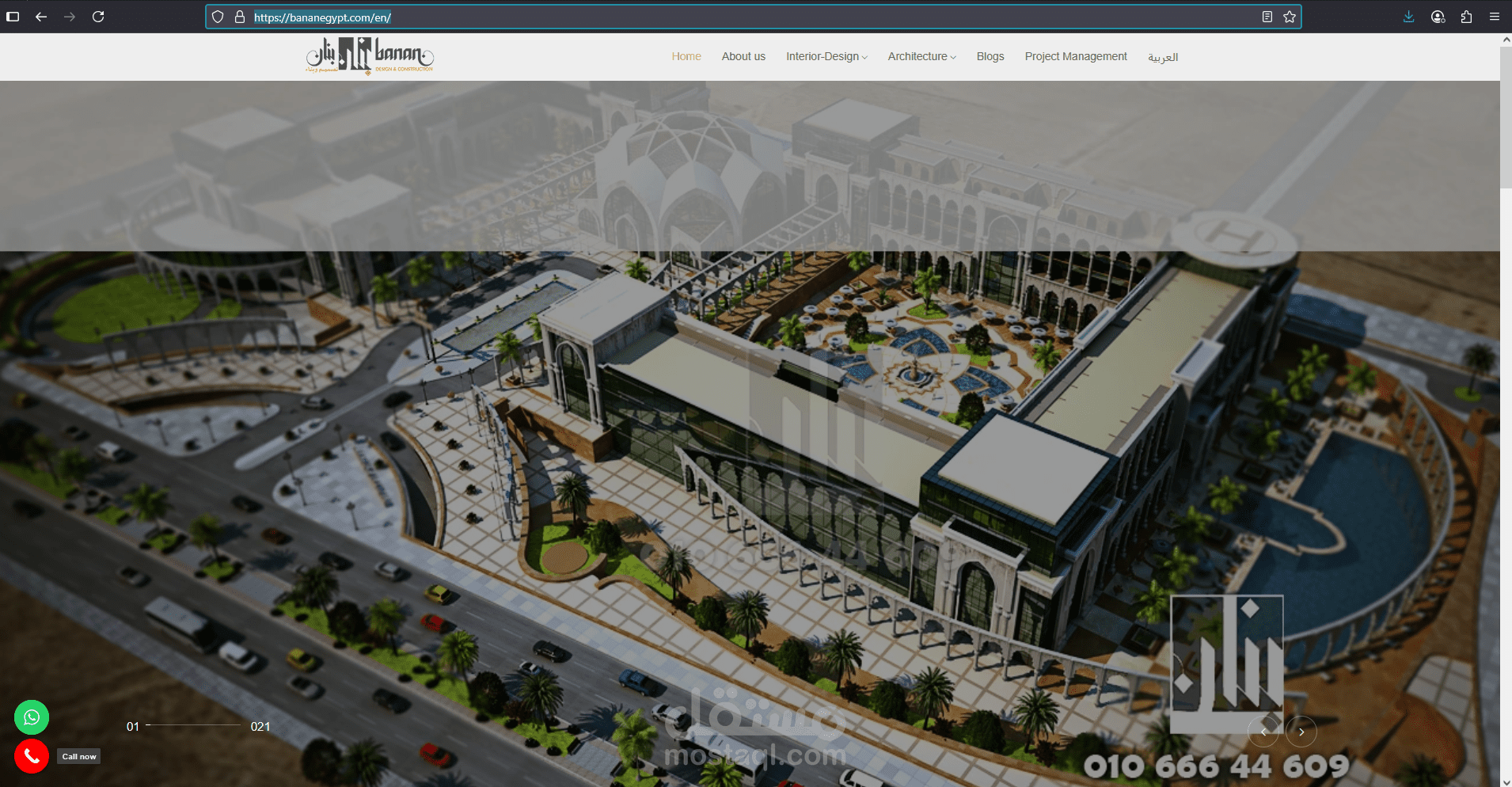Click the scrollbar up arrow
This screenshot has width=1512, height=787.
(1506, 39)
